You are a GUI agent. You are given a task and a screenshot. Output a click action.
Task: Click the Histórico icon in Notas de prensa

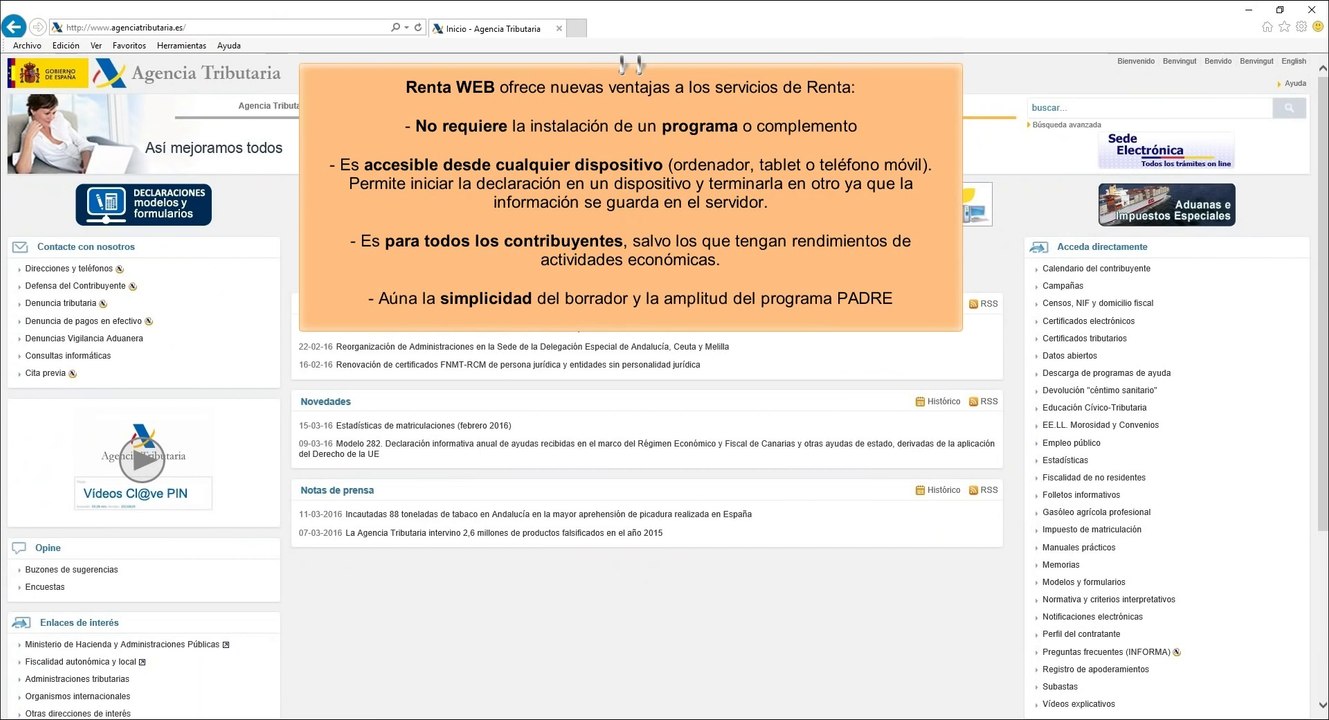pyautogui.click(x=920, y=491)
